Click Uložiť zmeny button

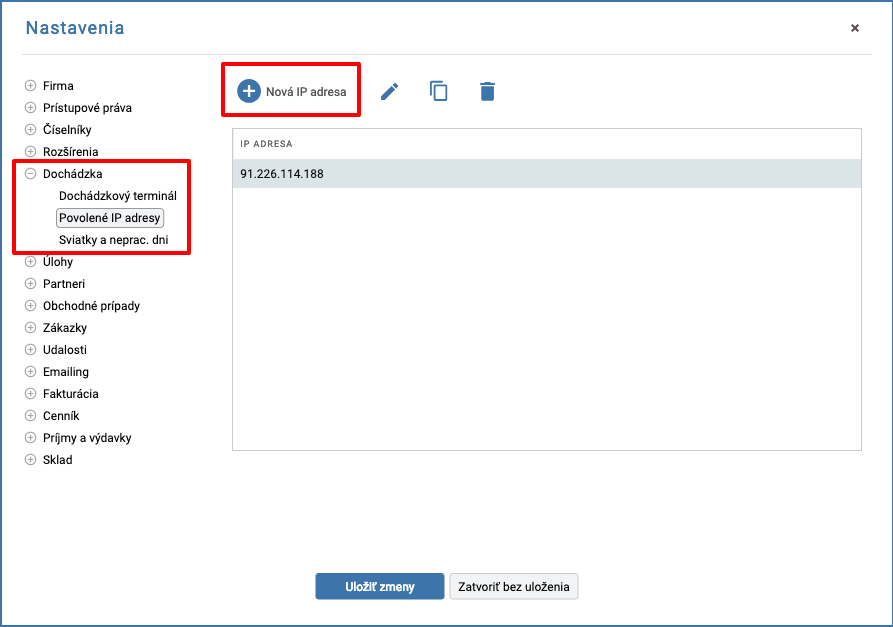[380, 587]
